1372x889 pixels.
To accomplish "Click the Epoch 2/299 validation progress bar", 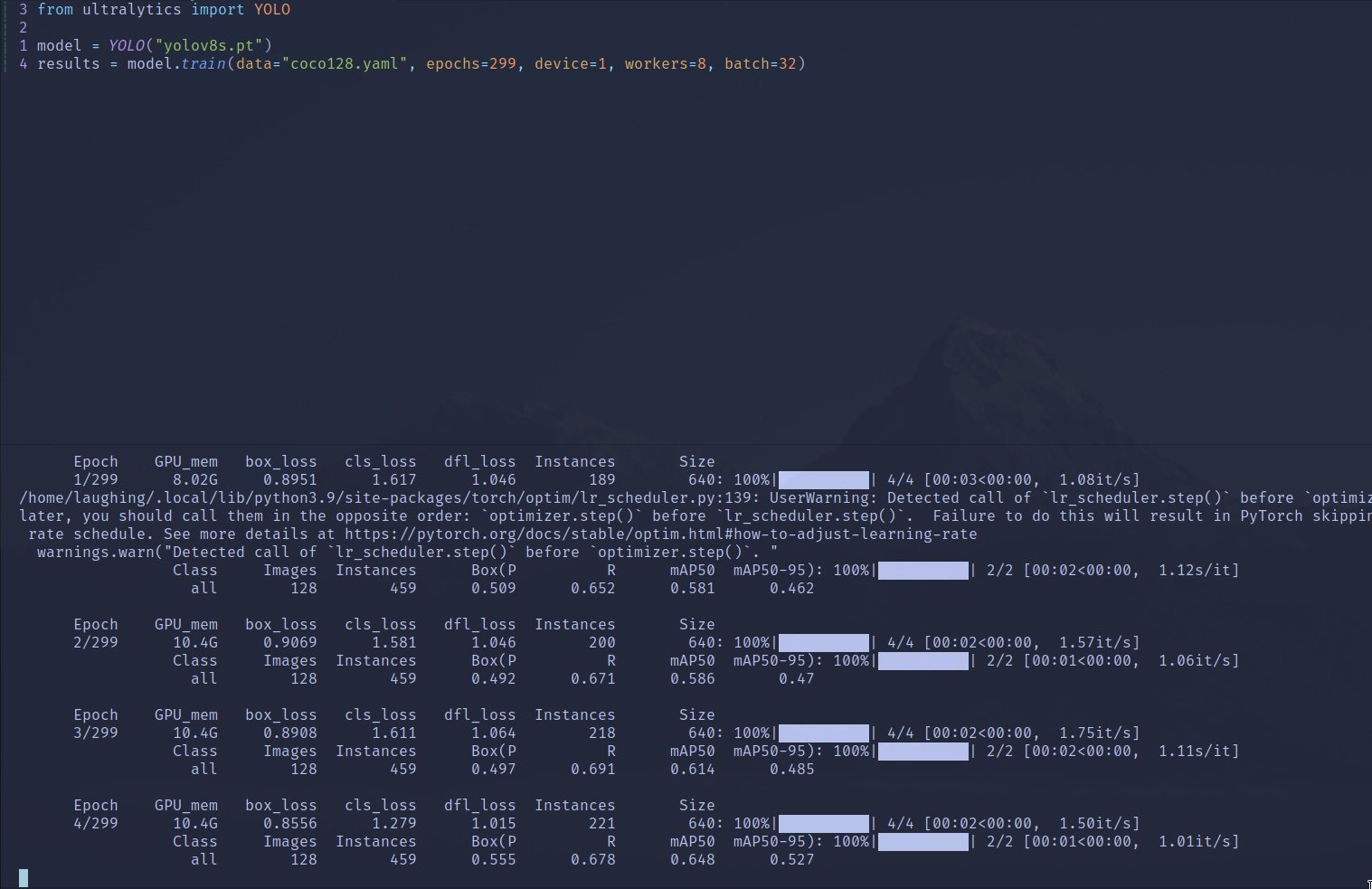I will click(x=923, y=660).
